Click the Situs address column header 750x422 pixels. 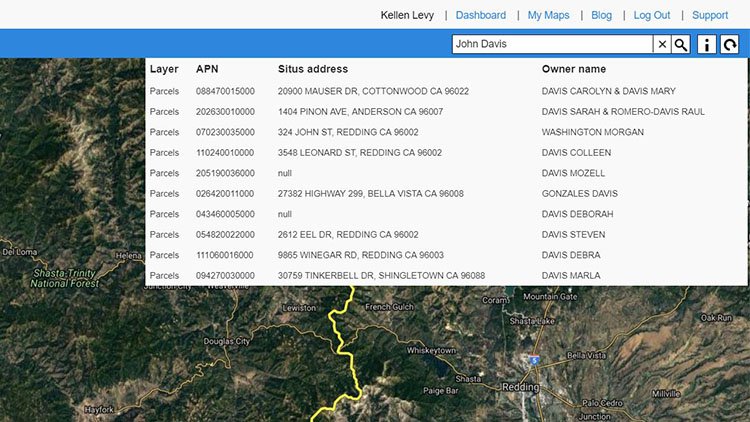coord(313,69)
